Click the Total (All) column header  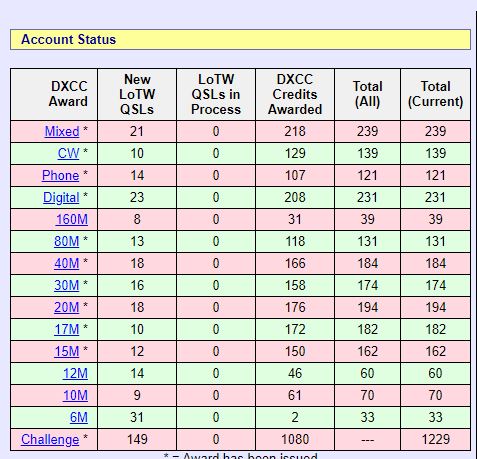pos(368,94)
